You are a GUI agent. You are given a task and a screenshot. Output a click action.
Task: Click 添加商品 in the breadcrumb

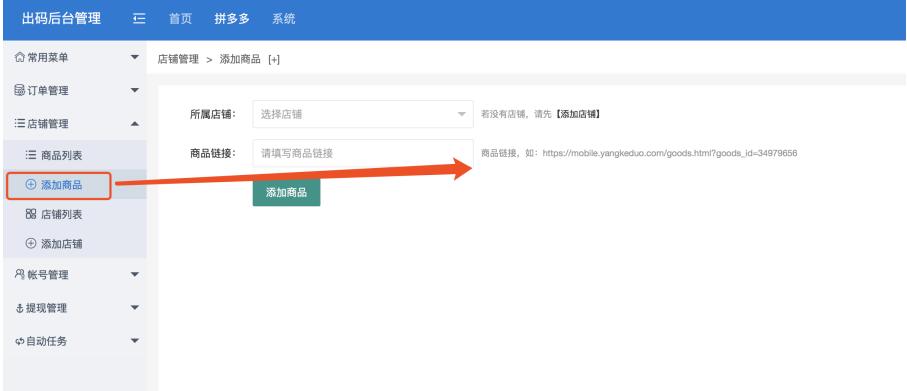pos(240,59)
